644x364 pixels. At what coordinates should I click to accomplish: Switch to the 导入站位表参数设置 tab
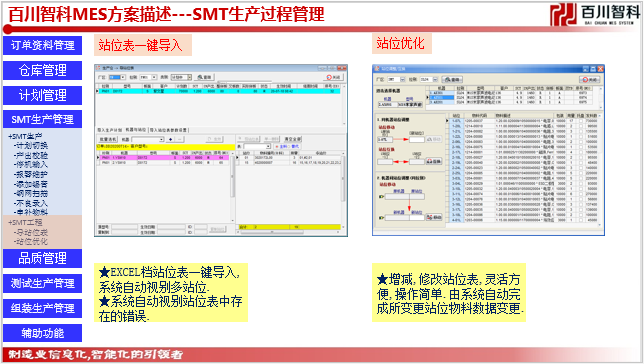coord(168,130)
